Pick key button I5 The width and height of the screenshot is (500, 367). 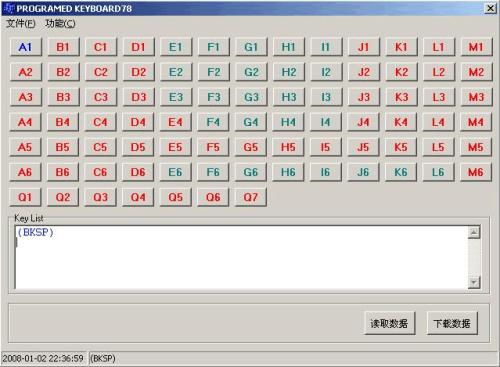326,147
